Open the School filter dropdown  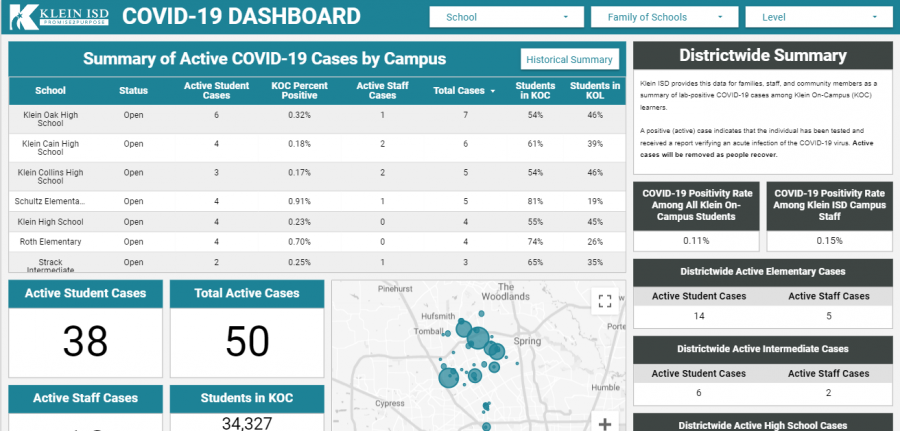tap(506, 17)
